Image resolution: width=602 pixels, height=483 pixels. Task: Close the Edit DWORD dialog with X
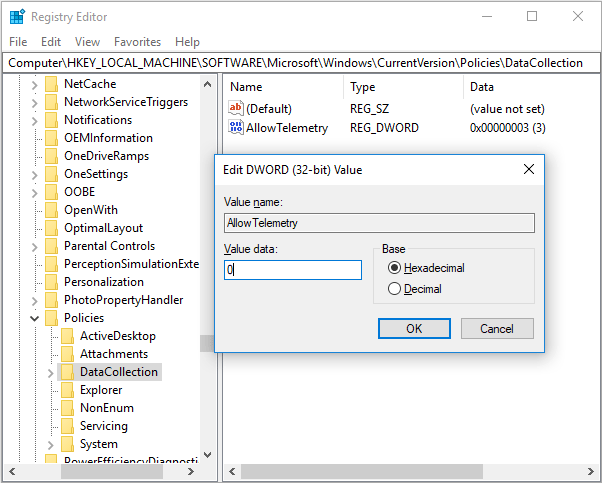[529, 169]
